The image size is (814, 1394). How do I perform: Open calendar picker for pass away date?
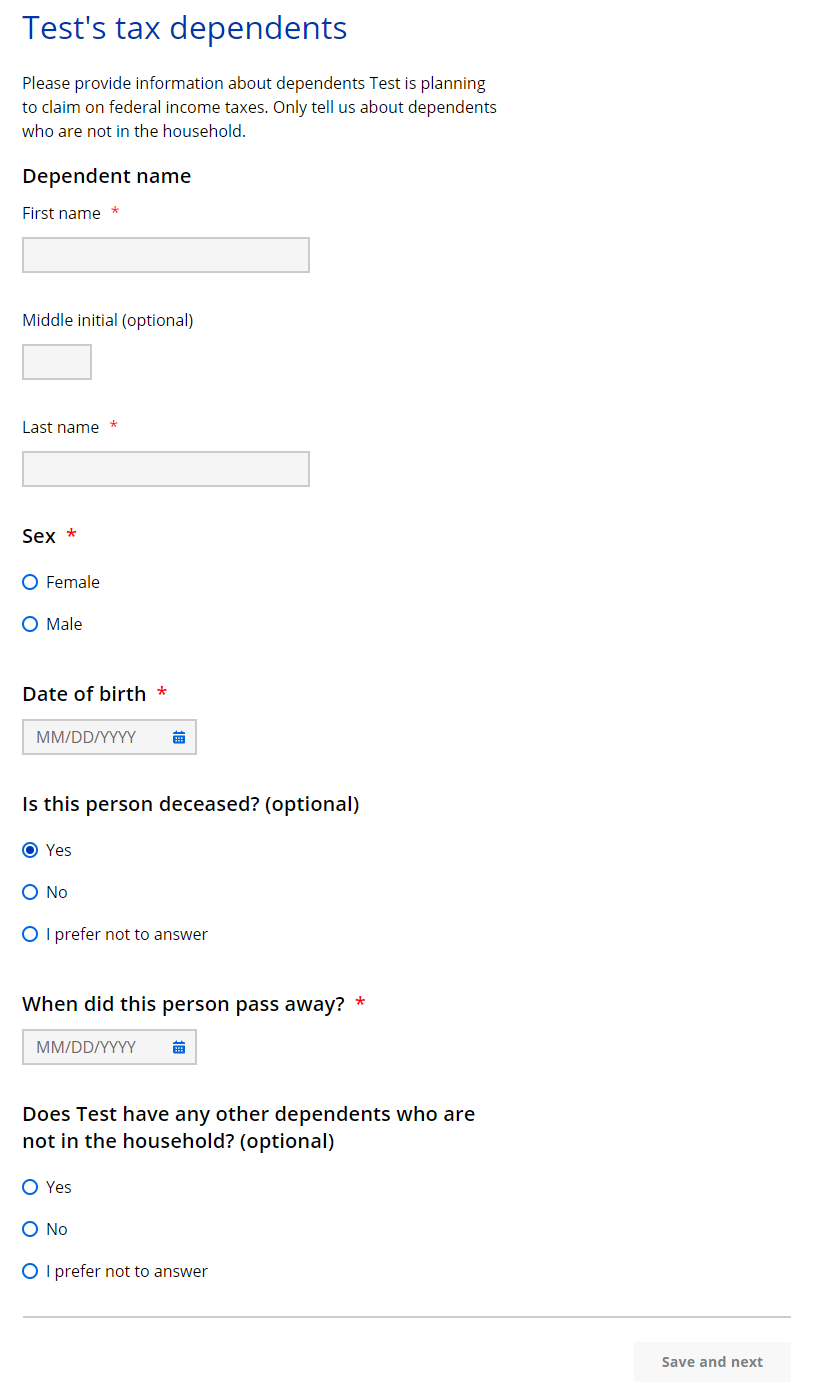(179, 1048)
